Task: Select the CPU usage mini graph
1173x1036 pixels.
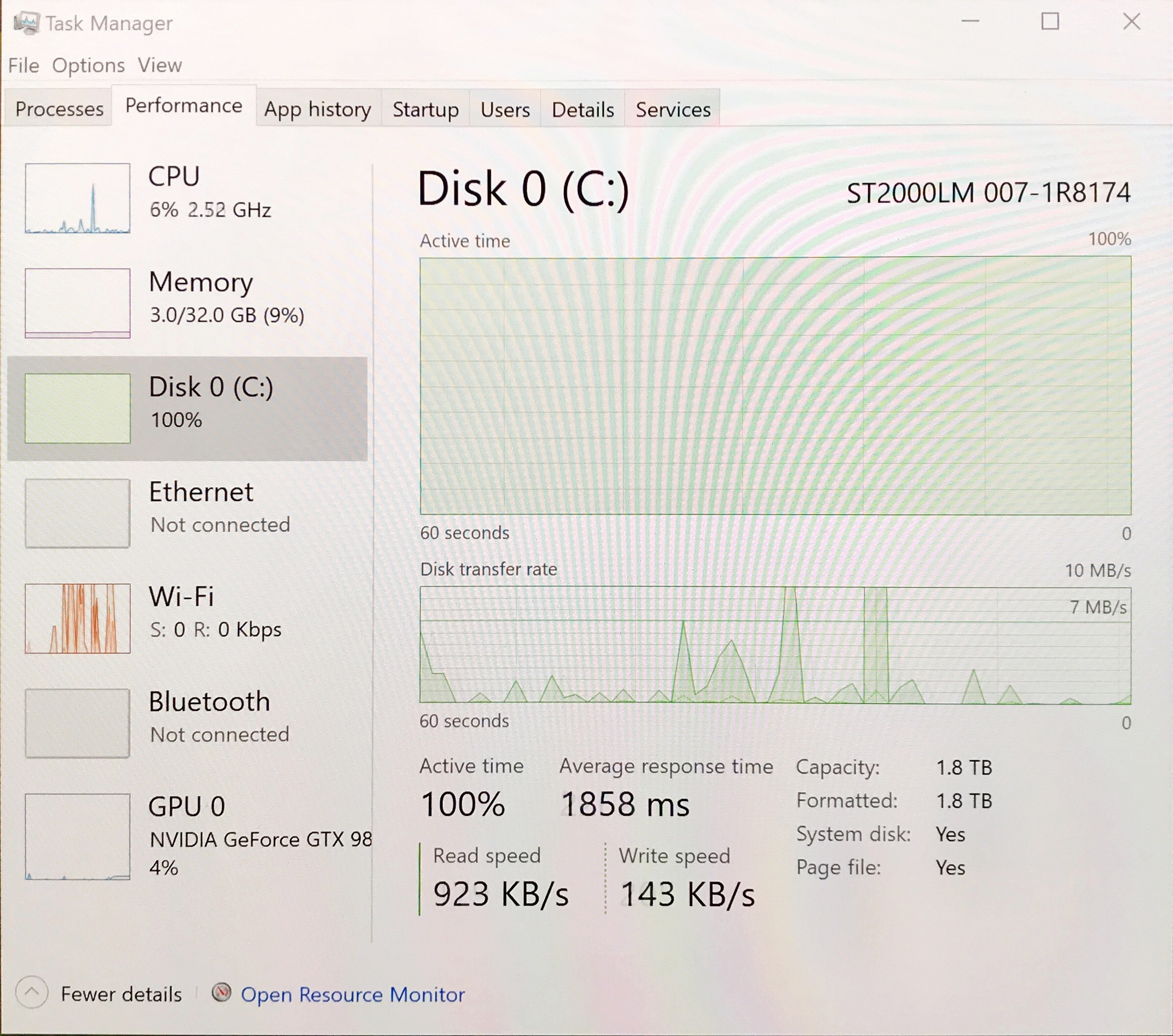Action: [77, 198]
